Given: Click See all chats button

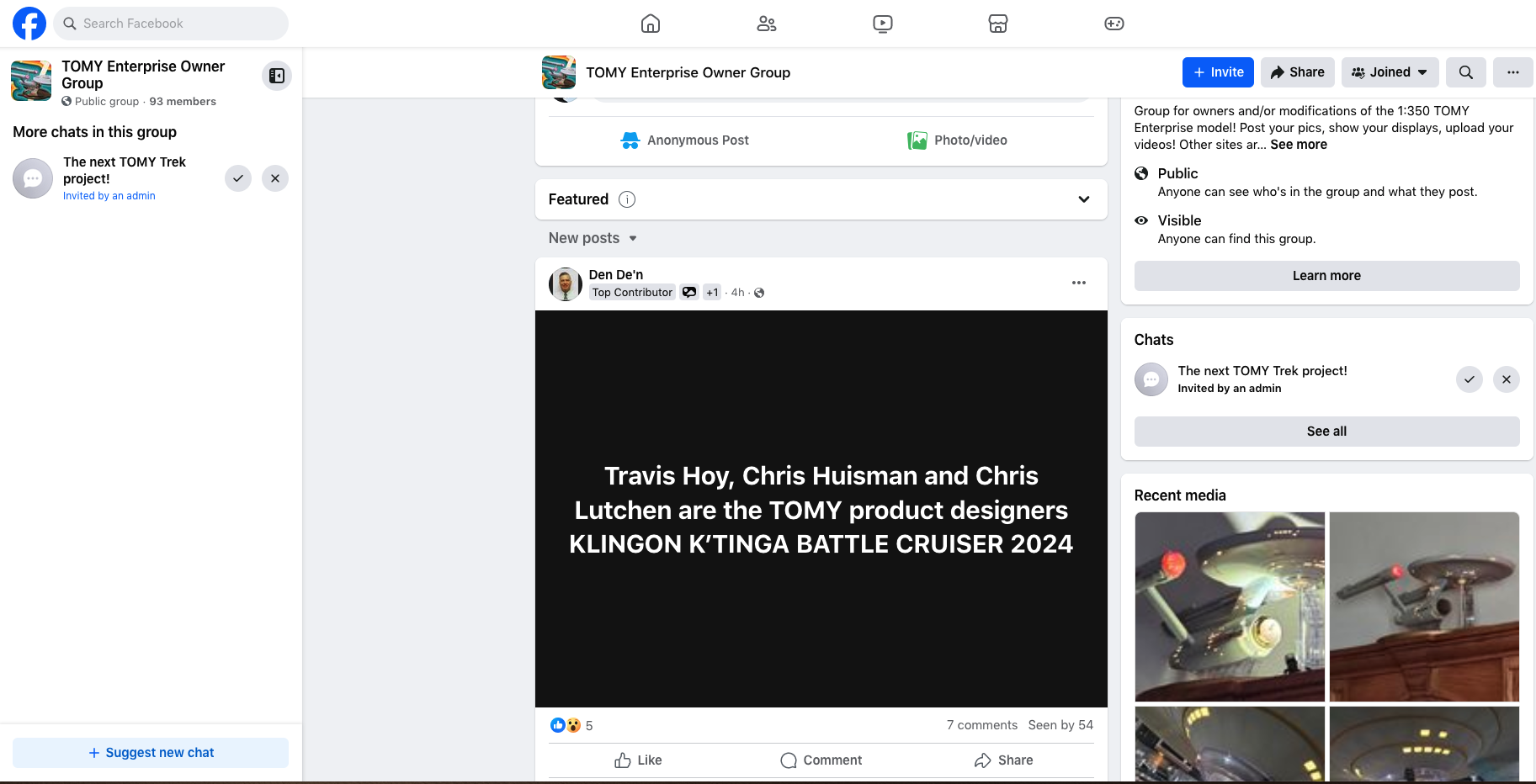Looking at the screenshot, I should pyautogui.click(x=1326, y=432).
